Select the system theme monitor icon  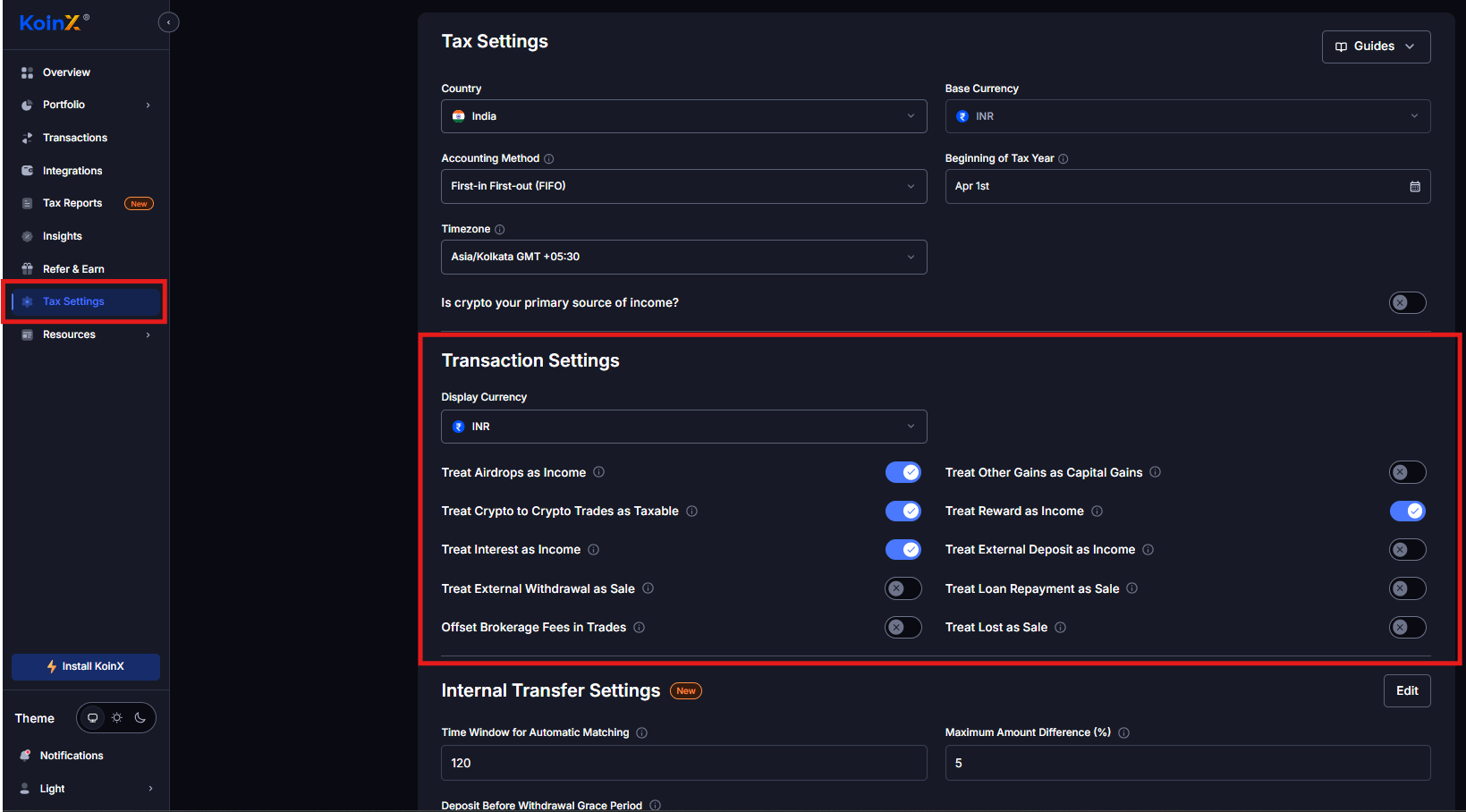92,718
